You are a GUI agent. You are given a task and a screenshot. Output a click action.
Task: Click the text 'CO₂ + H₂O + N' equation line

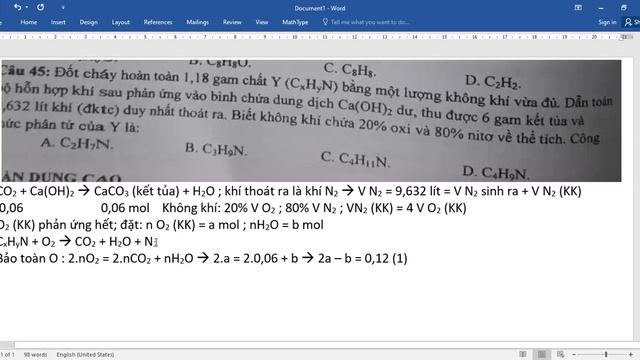[114, 241]
